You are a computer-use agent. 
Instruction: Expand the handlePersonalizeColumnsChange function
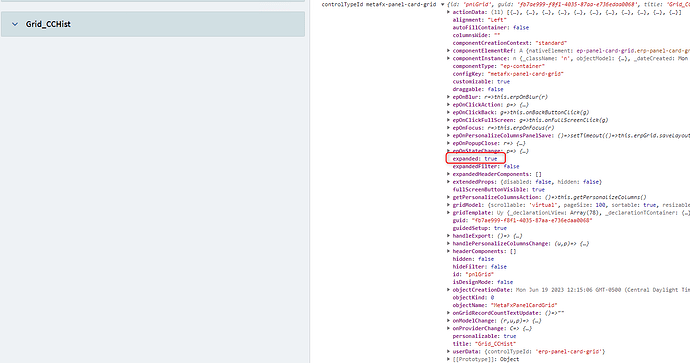point(448,243)
